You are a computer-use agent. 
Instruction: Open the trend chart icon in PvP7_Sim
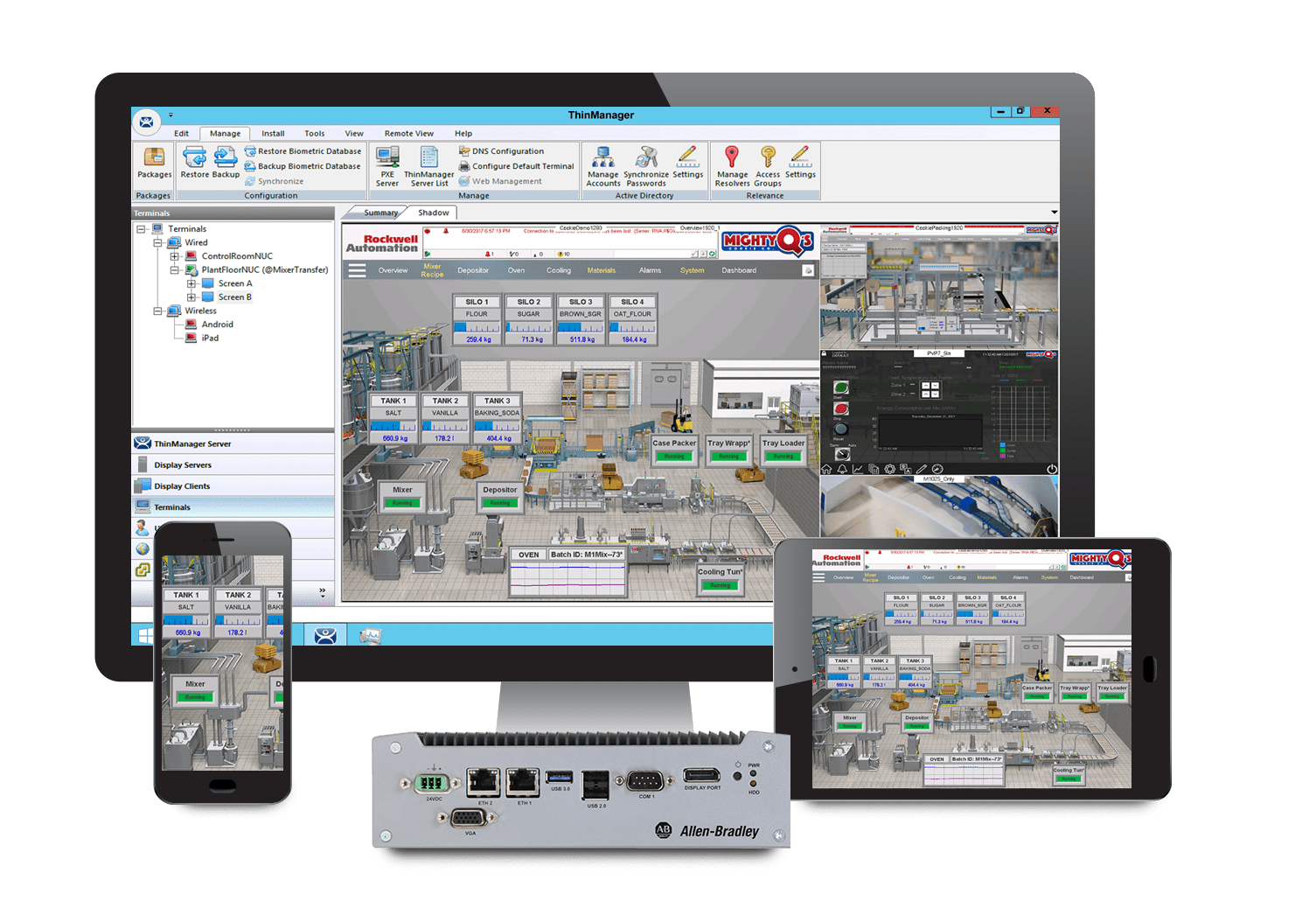click(x=858, y=470)
